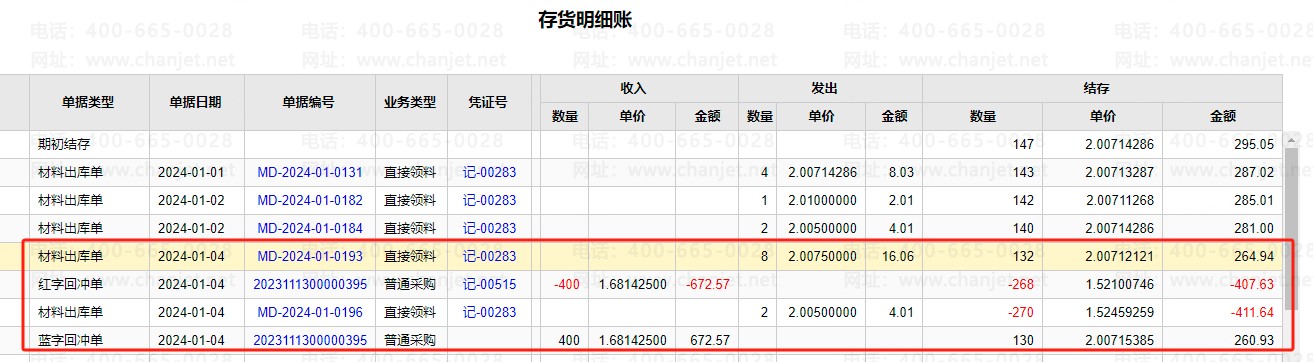This screenshot has height=362, width=1313.
Task: Click the unit price 2.00713287
Action: click(x=1119, y=172)
